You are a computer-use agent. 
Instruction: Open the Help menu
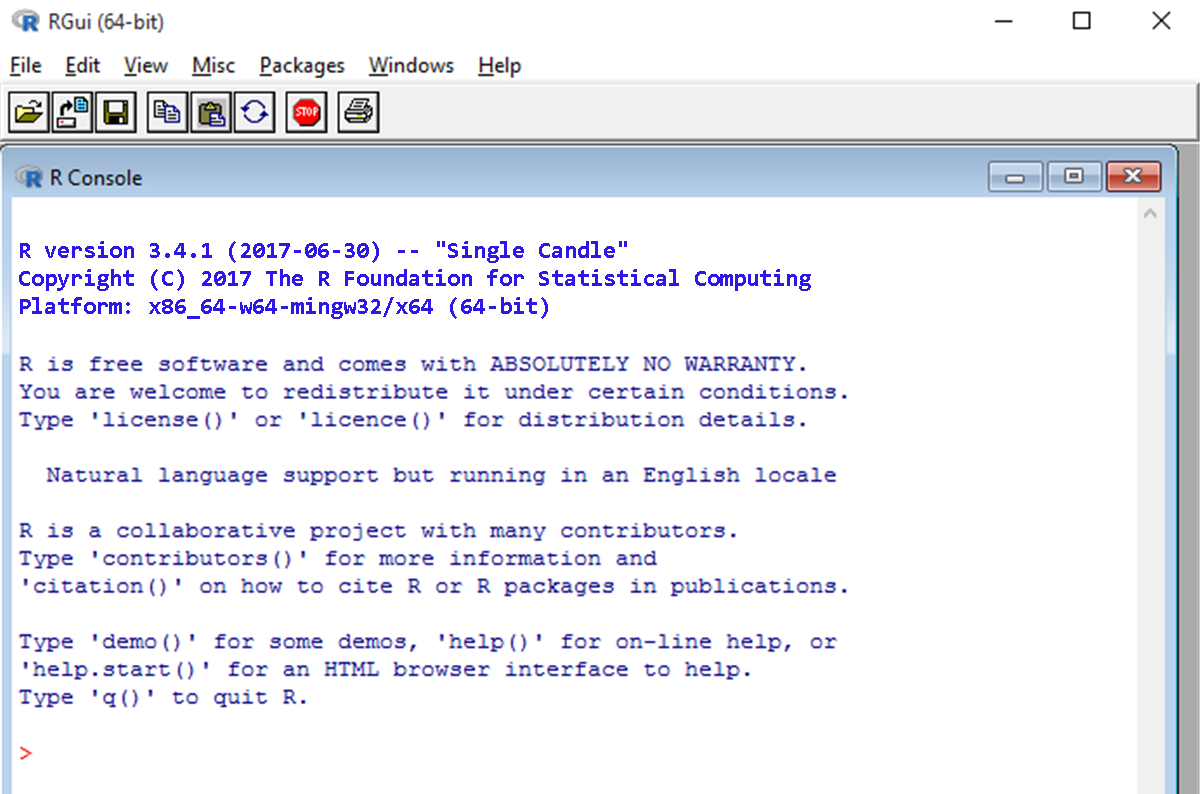499,66
